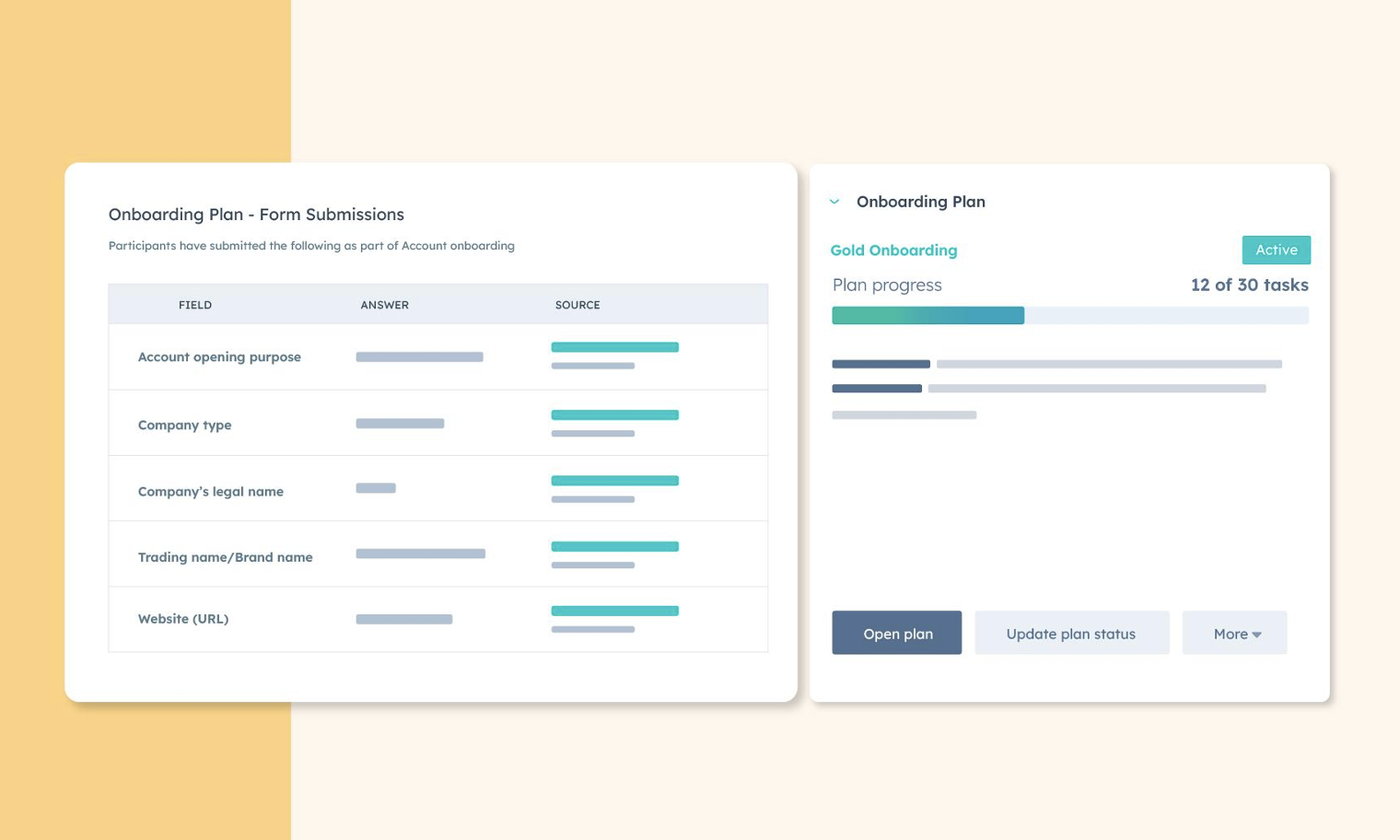The height and width of the screenshot is (840, 1400).
Task: Click the source link for Website (URL)
Action: pyautogui.click(x=614, y=611)
